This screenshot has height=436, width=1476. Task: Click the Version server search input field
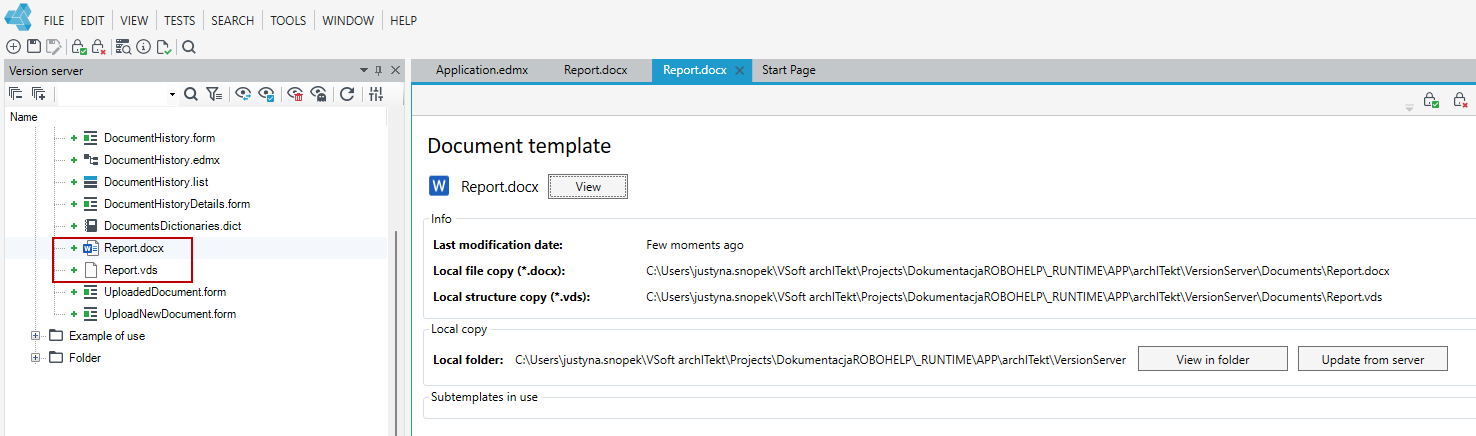[111, 94]
